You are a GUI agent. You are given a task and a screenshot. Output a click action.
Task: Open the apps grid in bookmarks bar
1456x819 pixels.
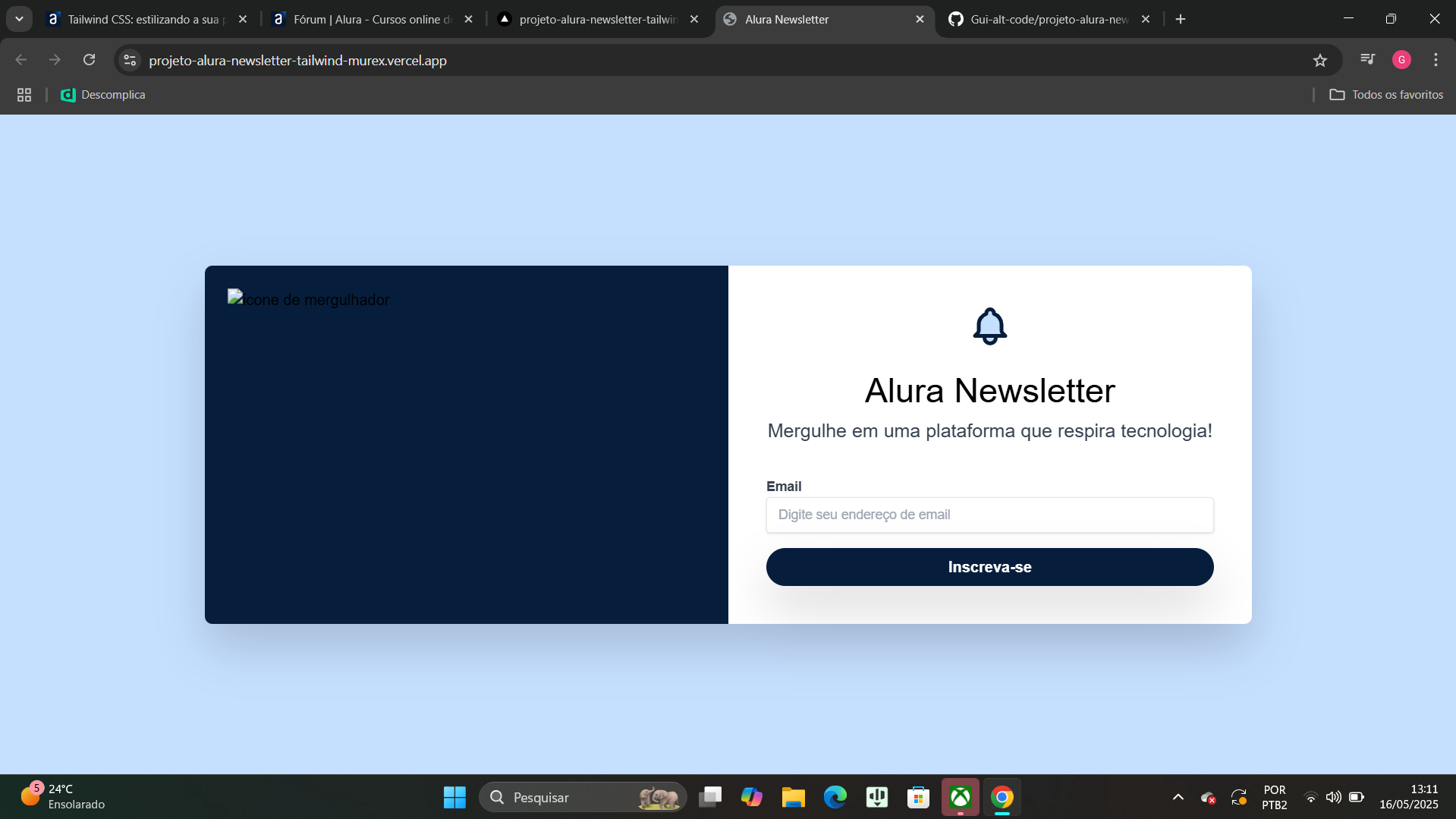click(24, 95)
